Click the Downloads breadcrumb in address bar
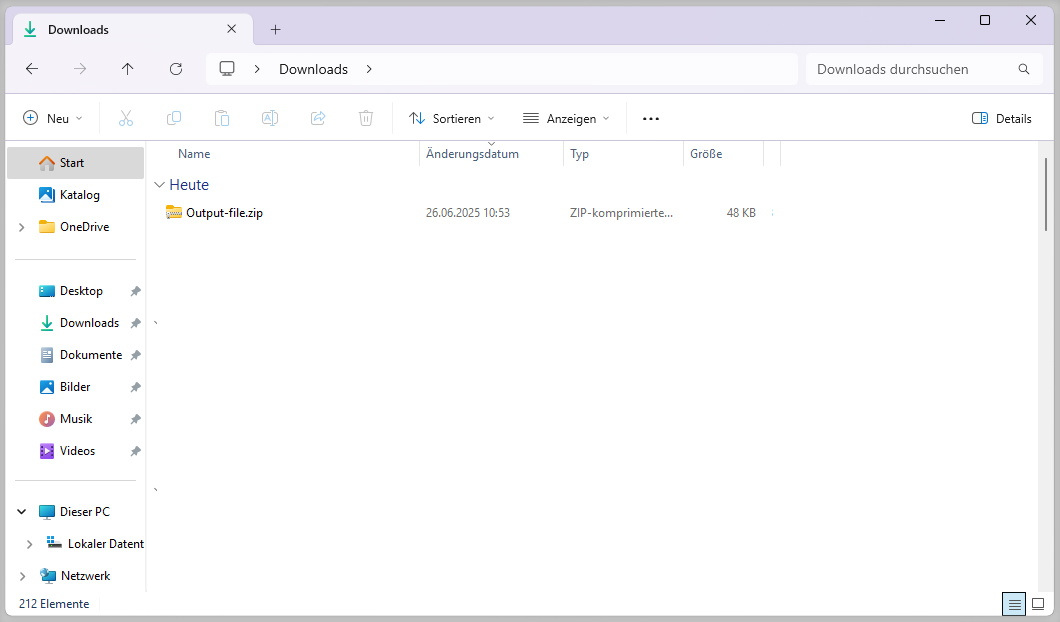This screenshot has width=1060, height=622. point(314,69)
